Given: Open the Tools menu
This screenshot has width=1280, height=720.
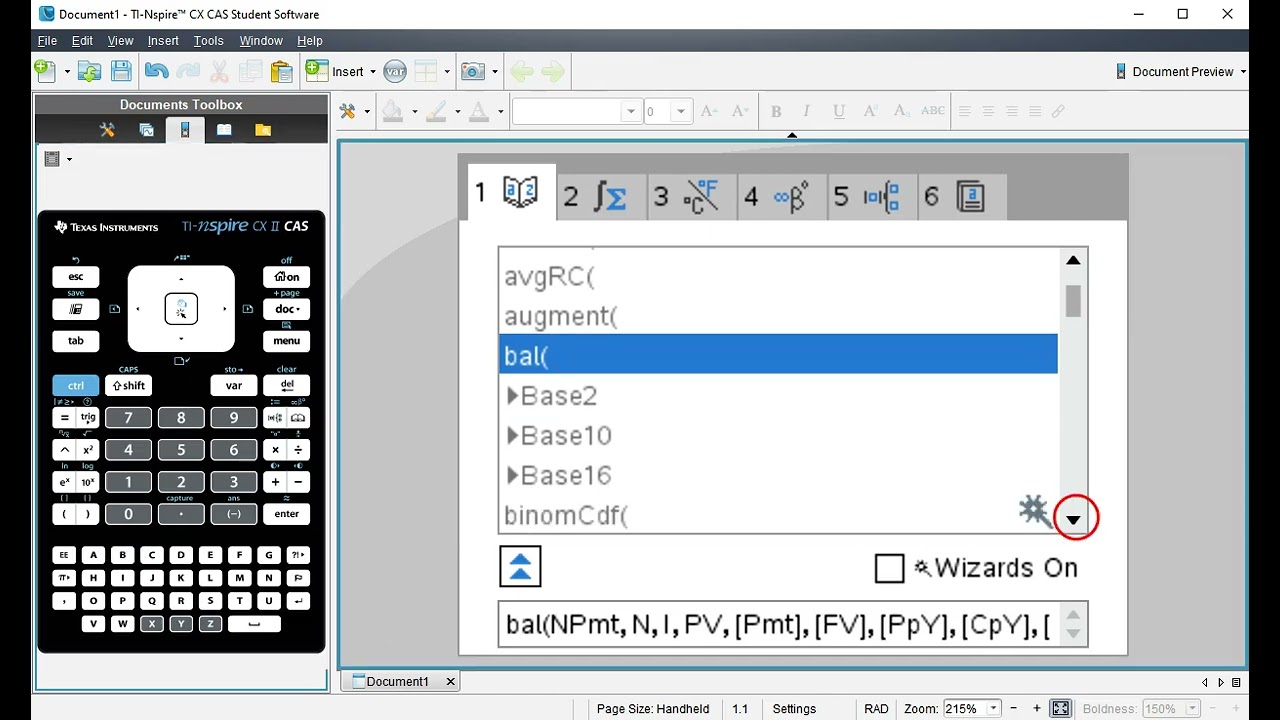Looking at the screenshot, I should pos(208,41).
